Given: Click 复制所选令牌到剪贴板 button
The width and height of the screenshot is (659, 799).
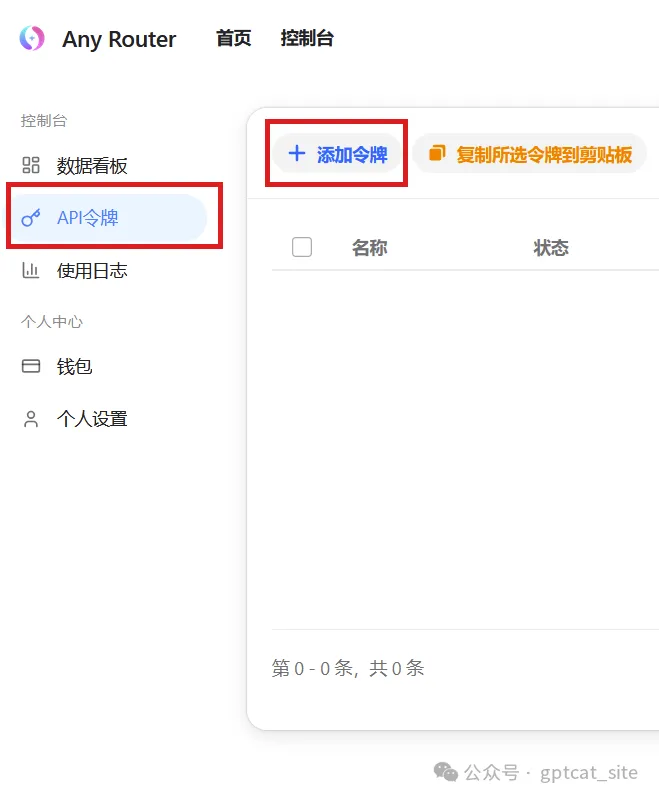Looking at the screenshot, I should pyautogui.click(x=530, y=154).
